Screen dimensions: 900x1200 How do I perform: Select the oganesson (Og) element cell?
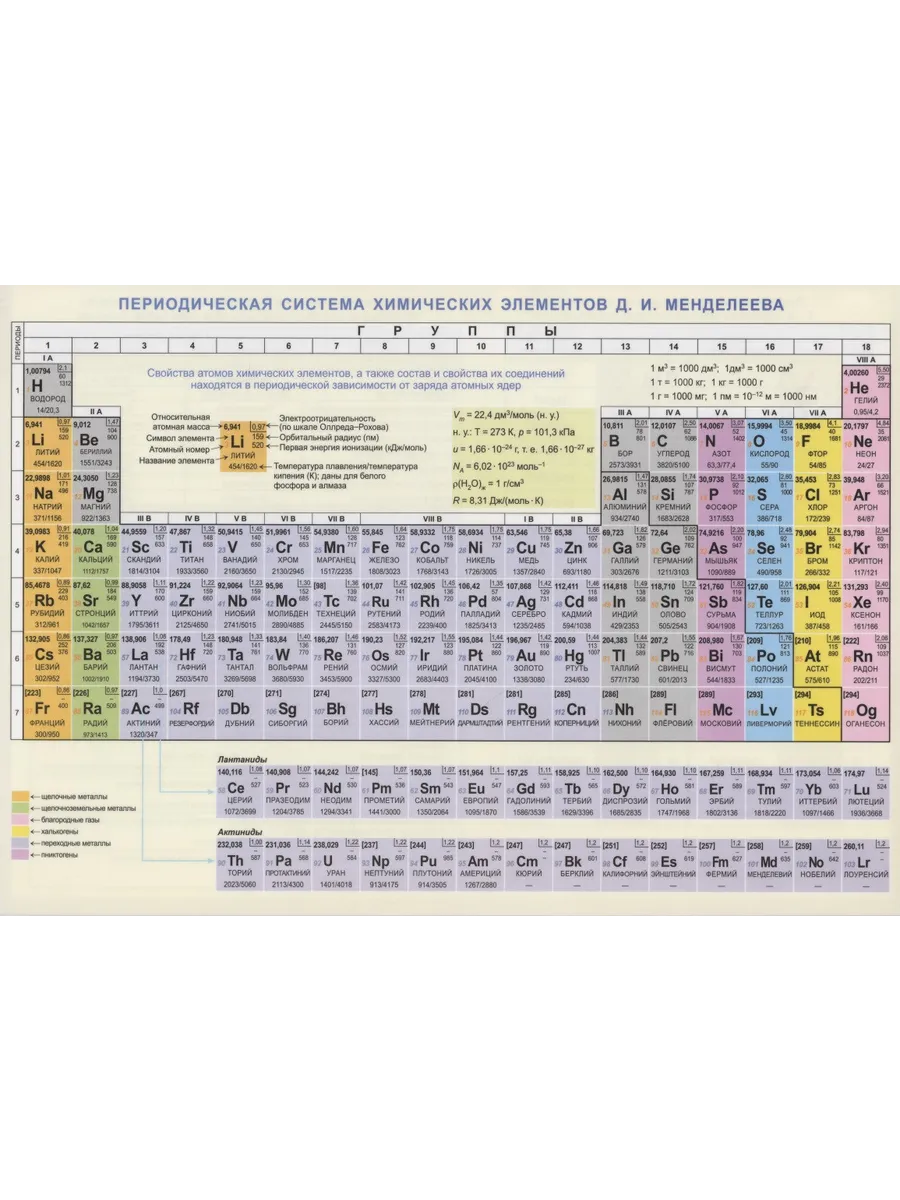(x=865, y=711)
